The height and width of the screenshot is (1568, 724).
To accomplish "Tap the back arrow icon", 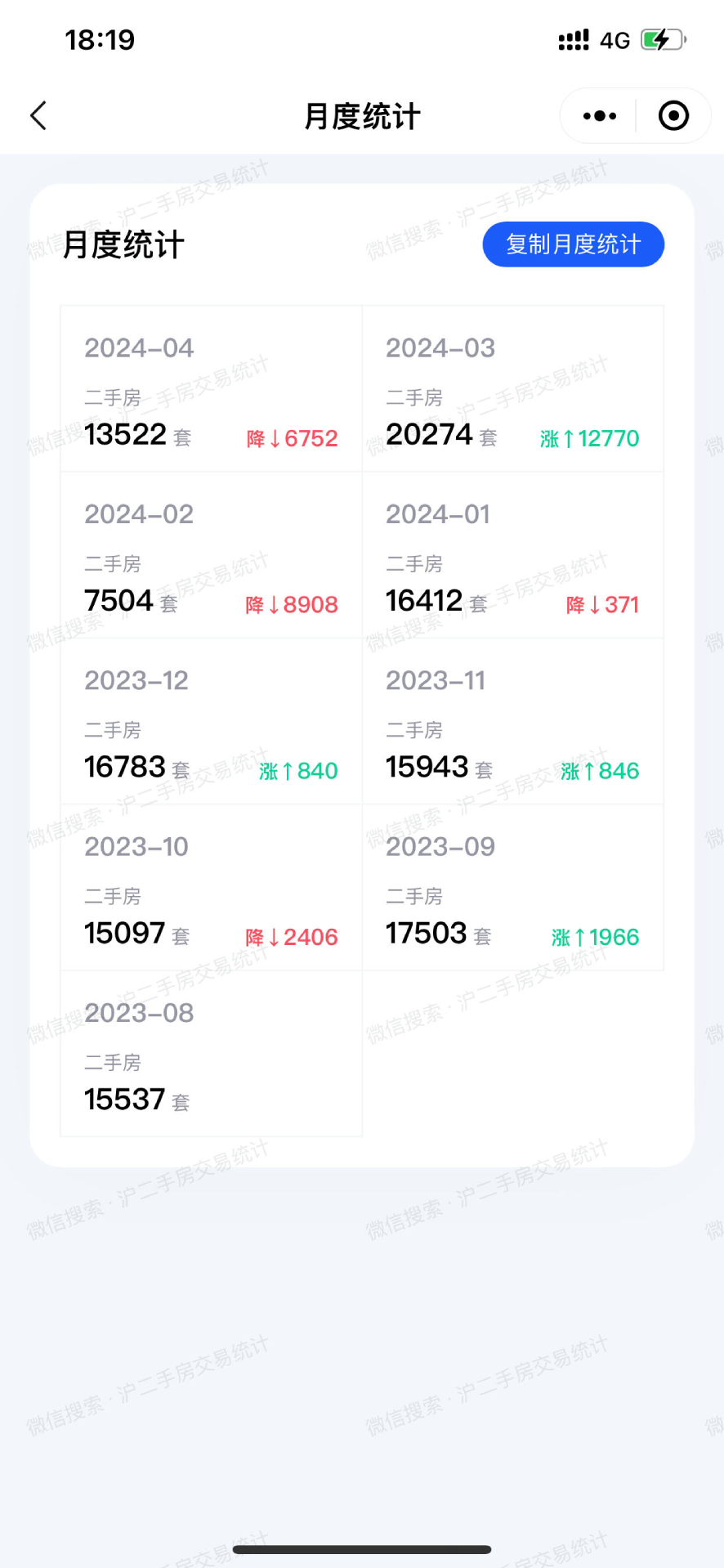I will coord(38,116).
